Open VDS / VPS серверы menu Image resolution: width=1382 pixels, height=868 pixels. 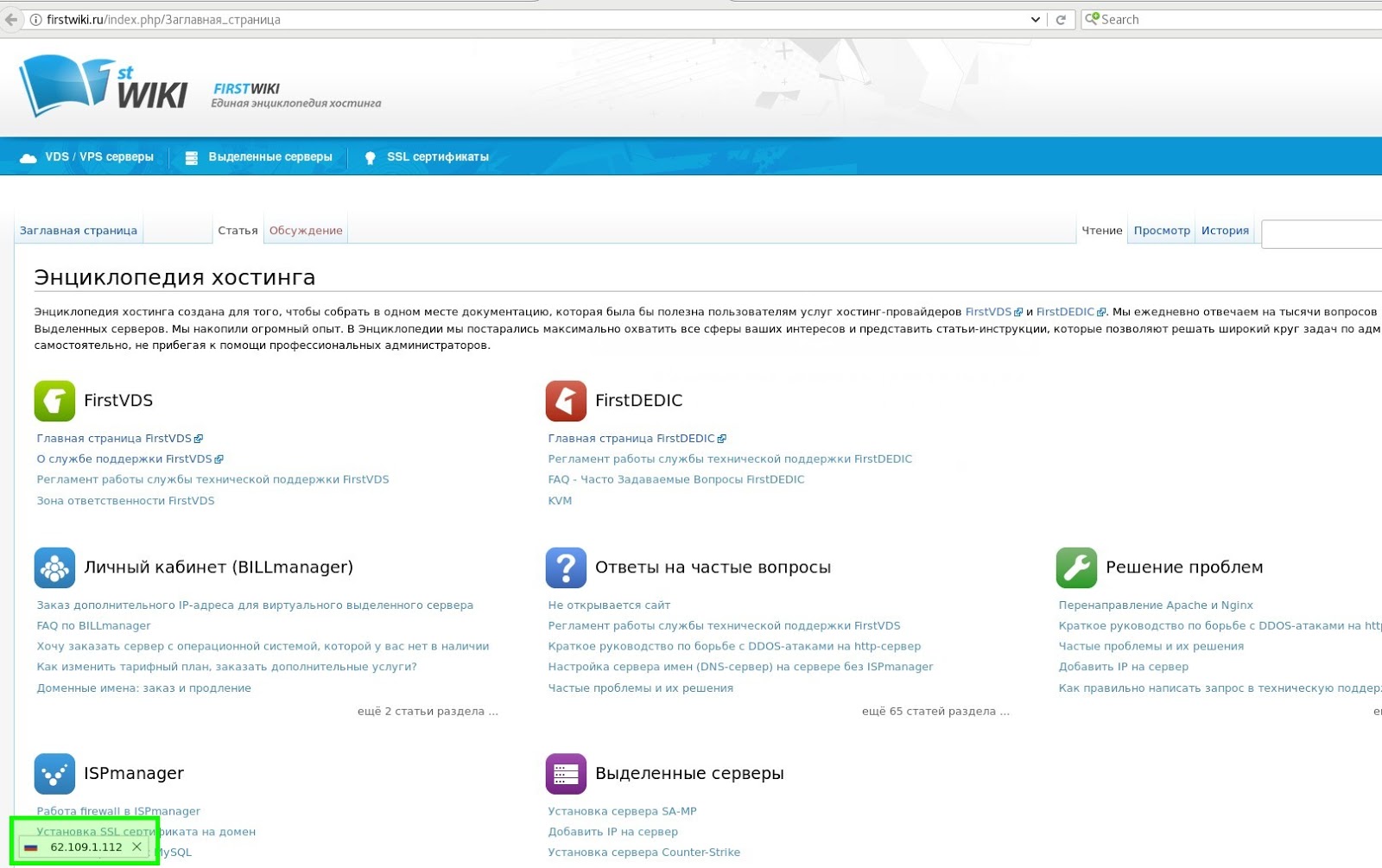99,157
